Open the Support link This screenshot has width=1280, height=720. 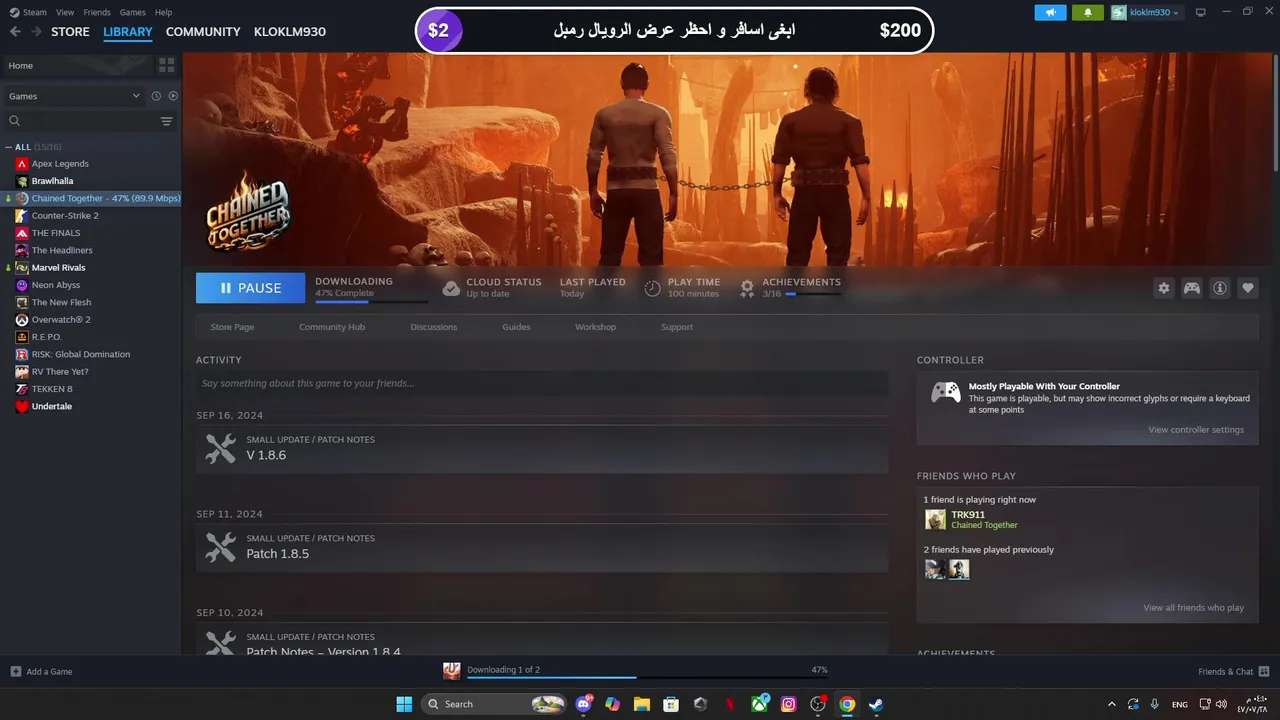(x=677, y=327)
